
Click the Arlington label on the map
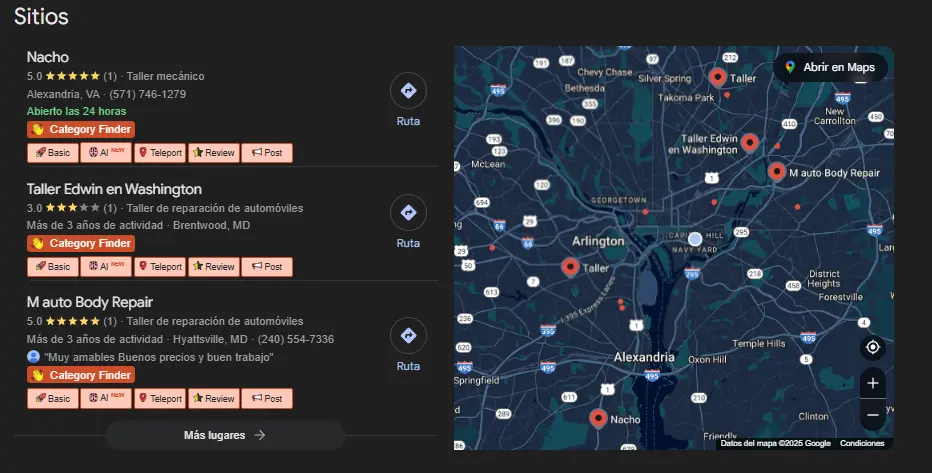click(598, 241)
